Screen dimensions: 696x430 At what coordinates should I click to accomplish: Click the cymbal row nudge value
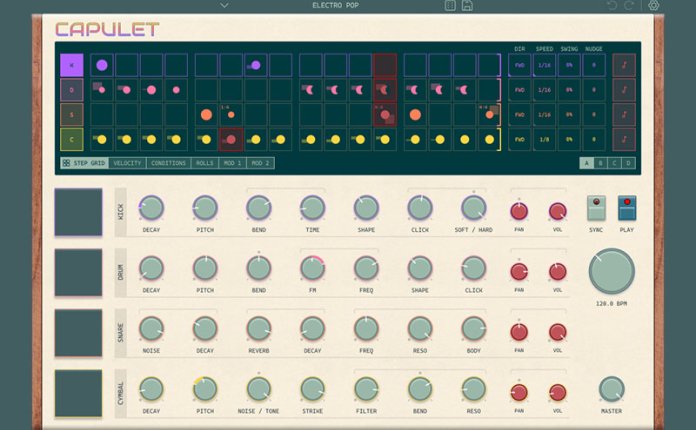point(594,140)
